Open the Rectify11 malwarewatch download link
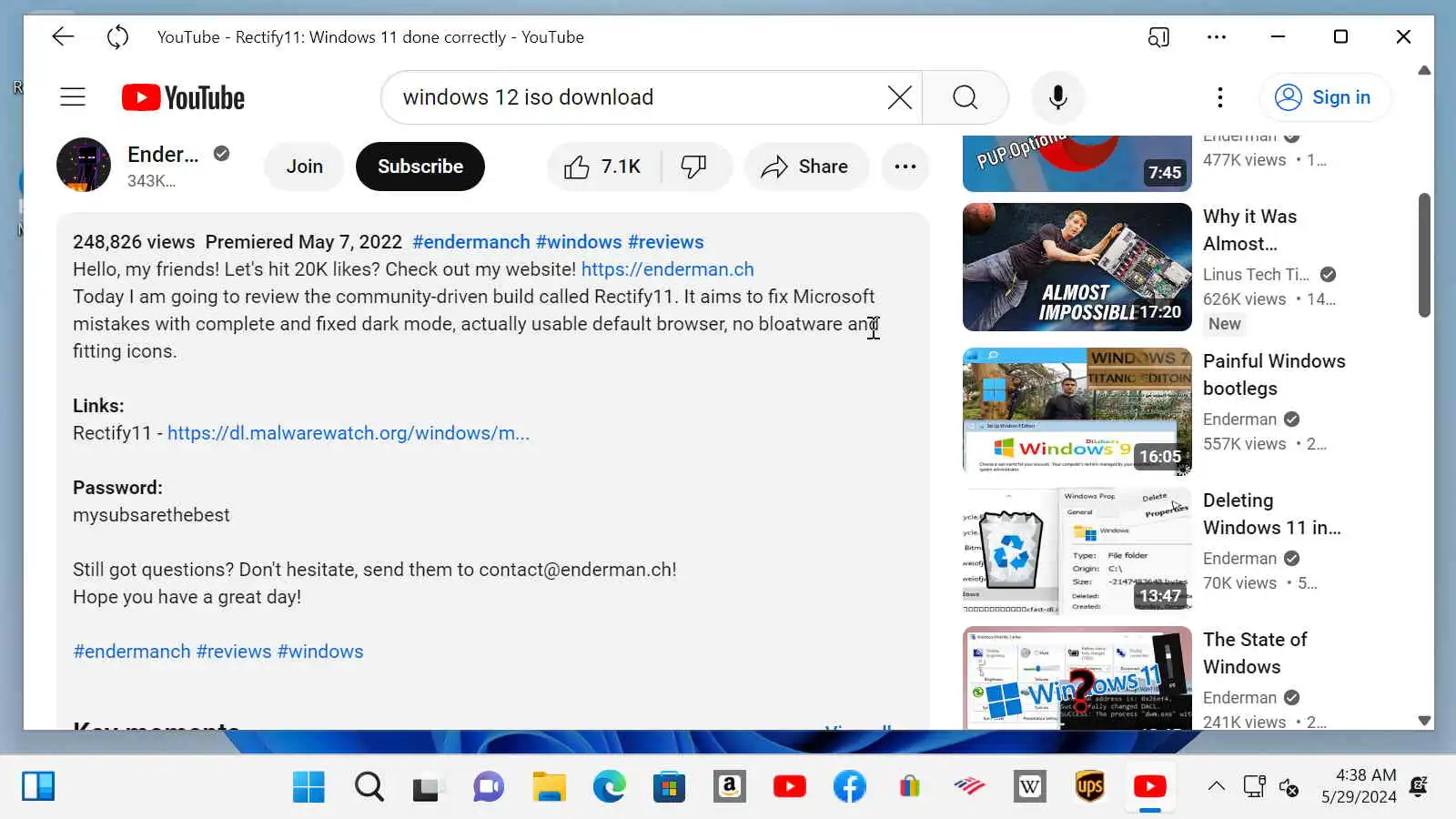The height and width of the screenshot is (819, 1456). click(349, 433)
